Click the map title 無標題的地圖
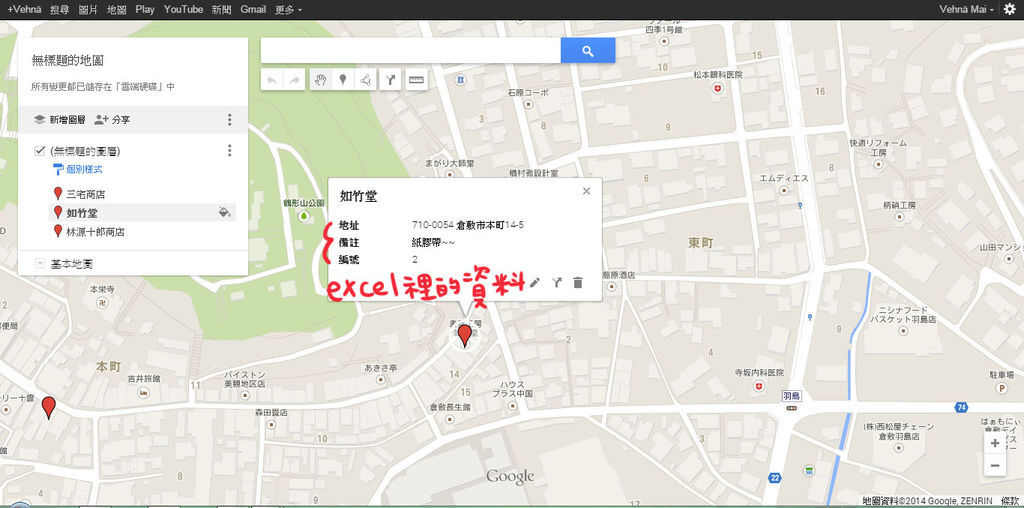 coord(68,61)
